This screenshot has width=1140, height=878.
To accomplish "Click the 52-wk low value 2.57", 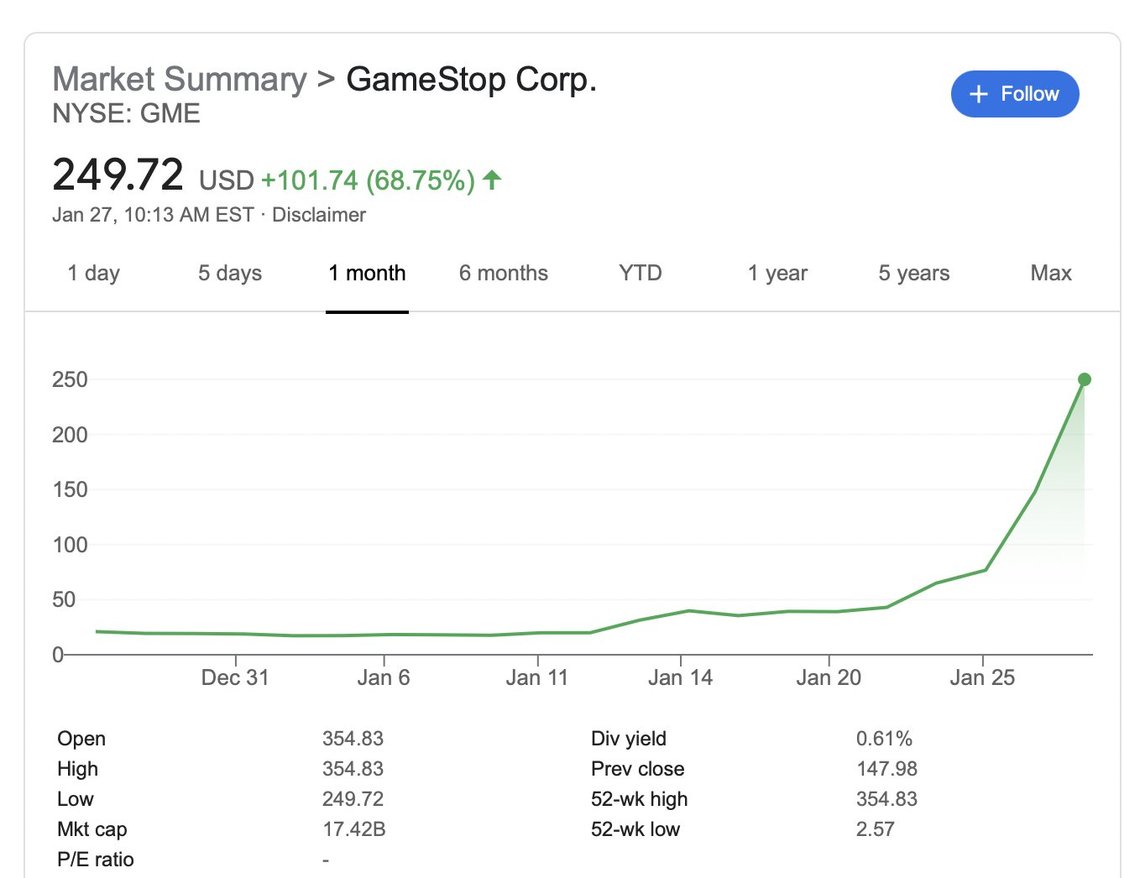I will point(875,829).
